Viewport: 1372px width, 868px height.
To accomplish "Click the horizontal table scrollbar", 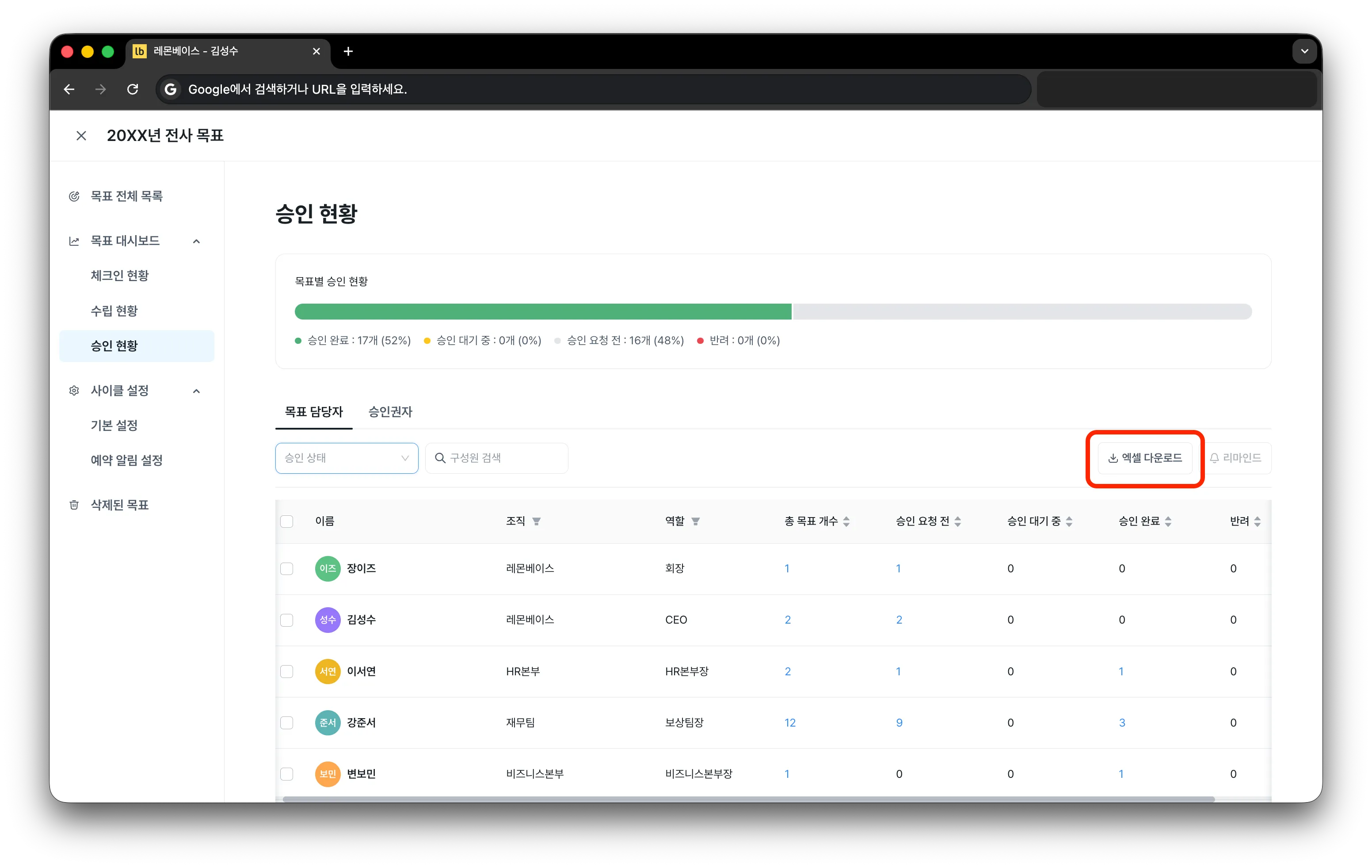I will pos(749,799).
